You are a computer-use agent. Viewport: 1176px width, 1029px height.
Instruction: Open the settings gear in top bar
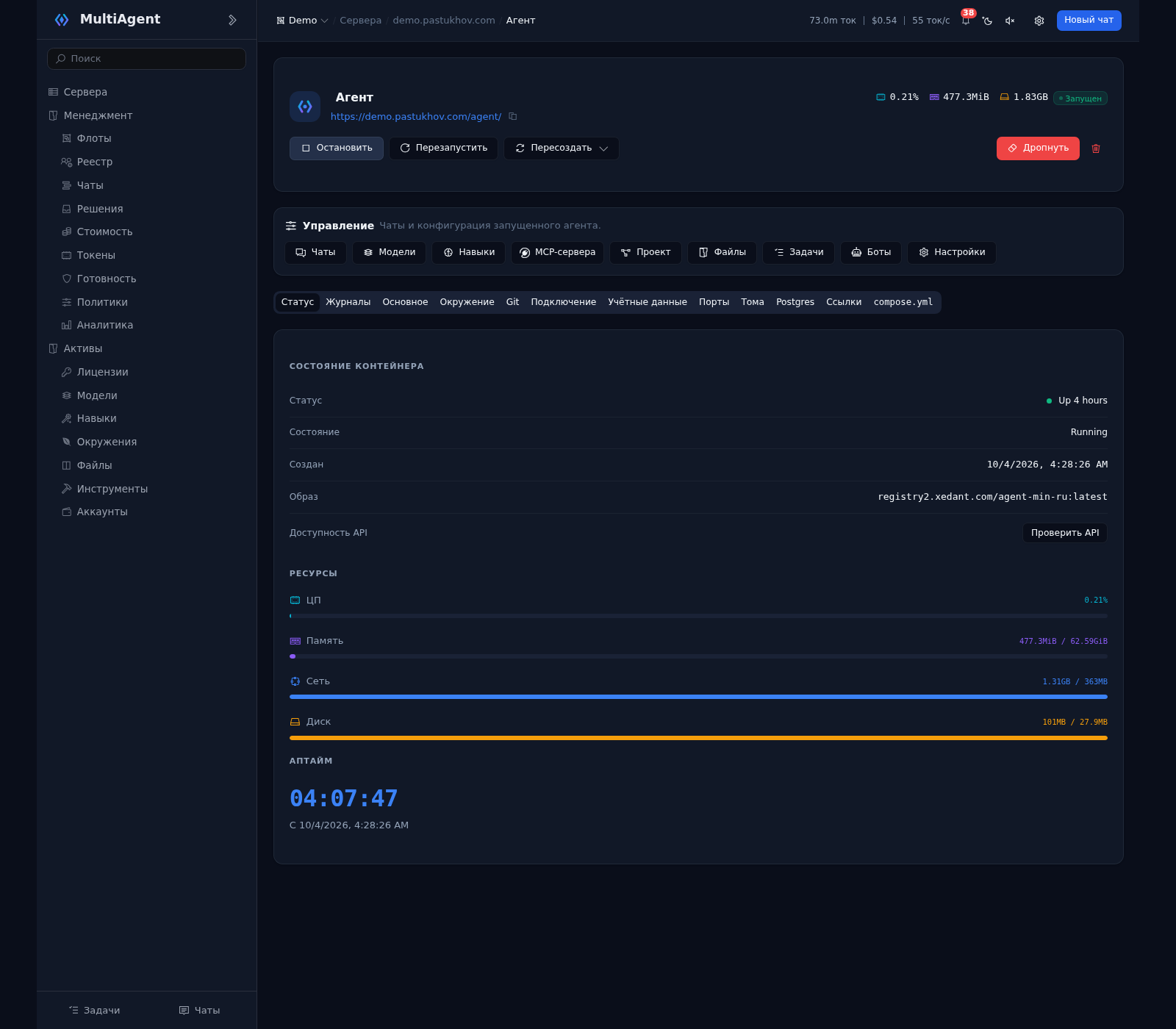pyautogui.click(x=1039, y=21)
